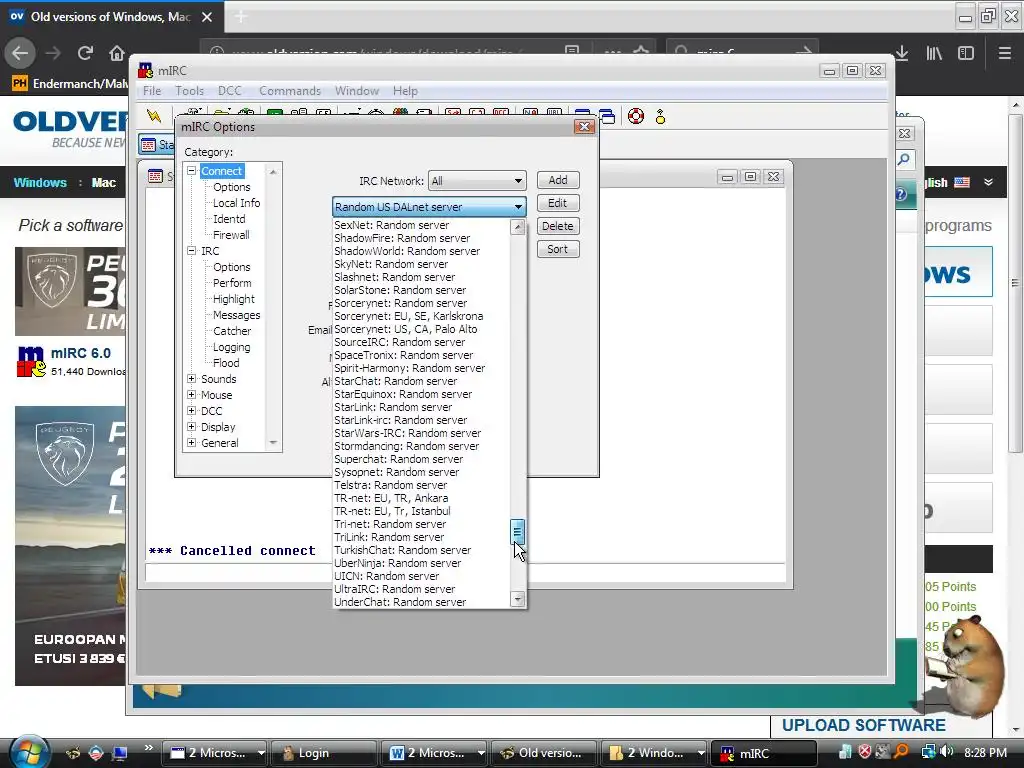Expand the Mouse category

pyautogui.click(x=191, y=394)
